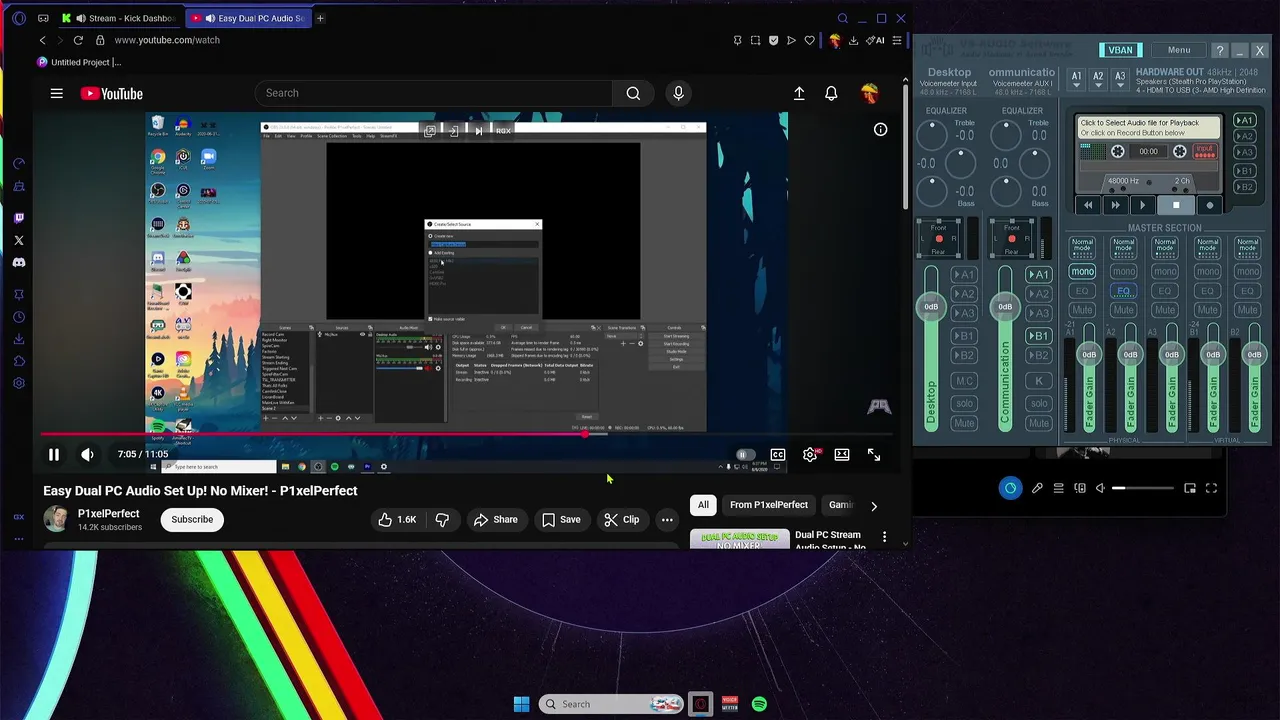Start YouTube voice search with the microphone

coord(678,93)
